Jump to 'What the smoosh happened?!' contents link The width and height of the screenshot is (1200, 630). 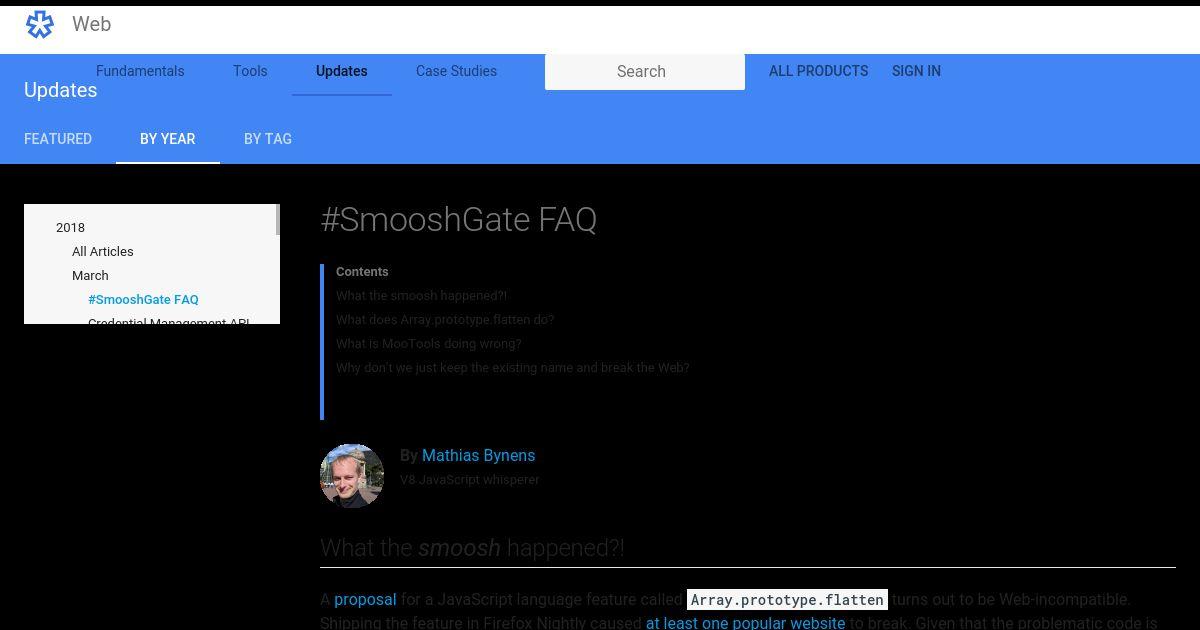pyautogui.click(x=421, y=295)
